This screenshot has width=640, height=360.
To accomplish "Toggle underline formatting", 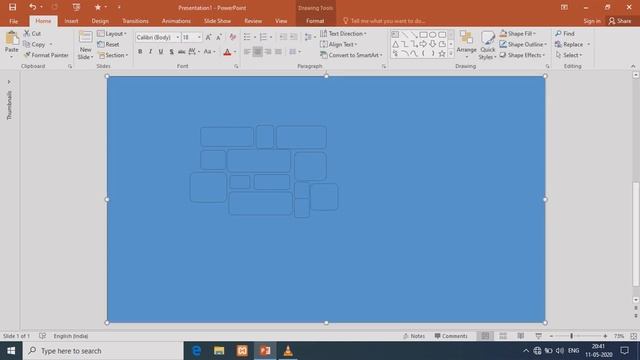I will point(161,52).
